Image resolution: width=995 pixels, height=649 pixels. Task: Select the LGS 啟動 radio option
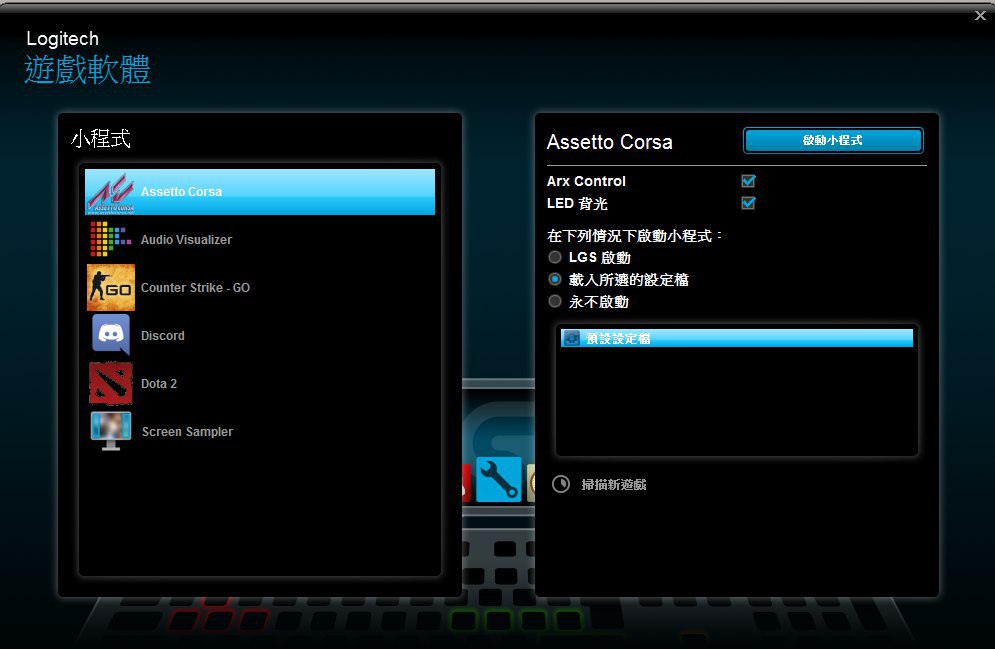pos(555,257)
